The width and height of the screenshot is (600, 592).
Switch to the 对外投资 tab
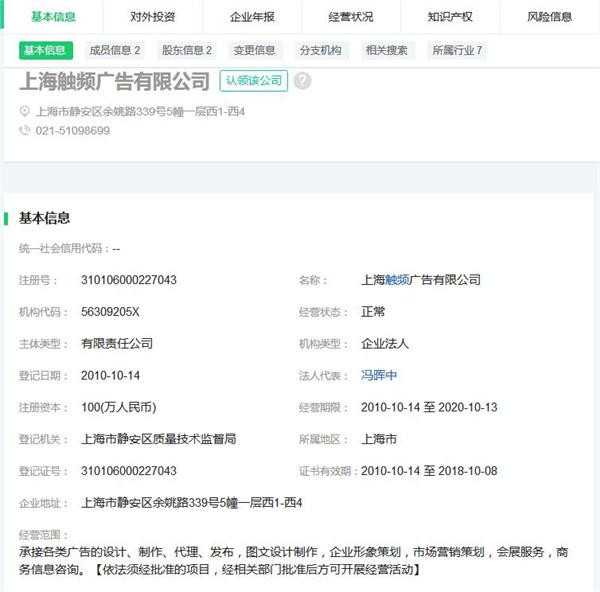pos(152,17)
